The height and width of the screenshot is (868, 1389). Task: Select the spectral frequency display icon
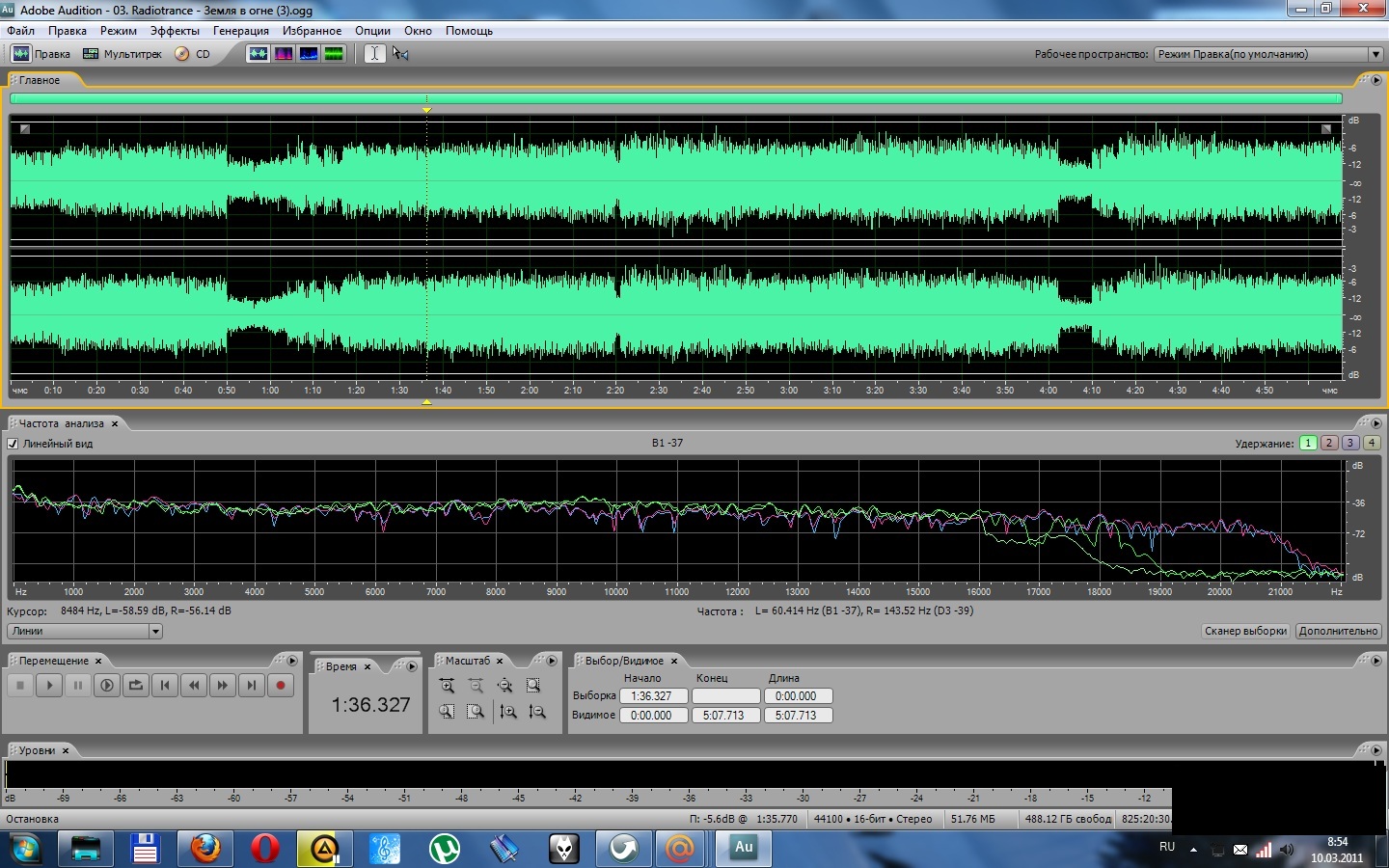(x=284, y=54)
